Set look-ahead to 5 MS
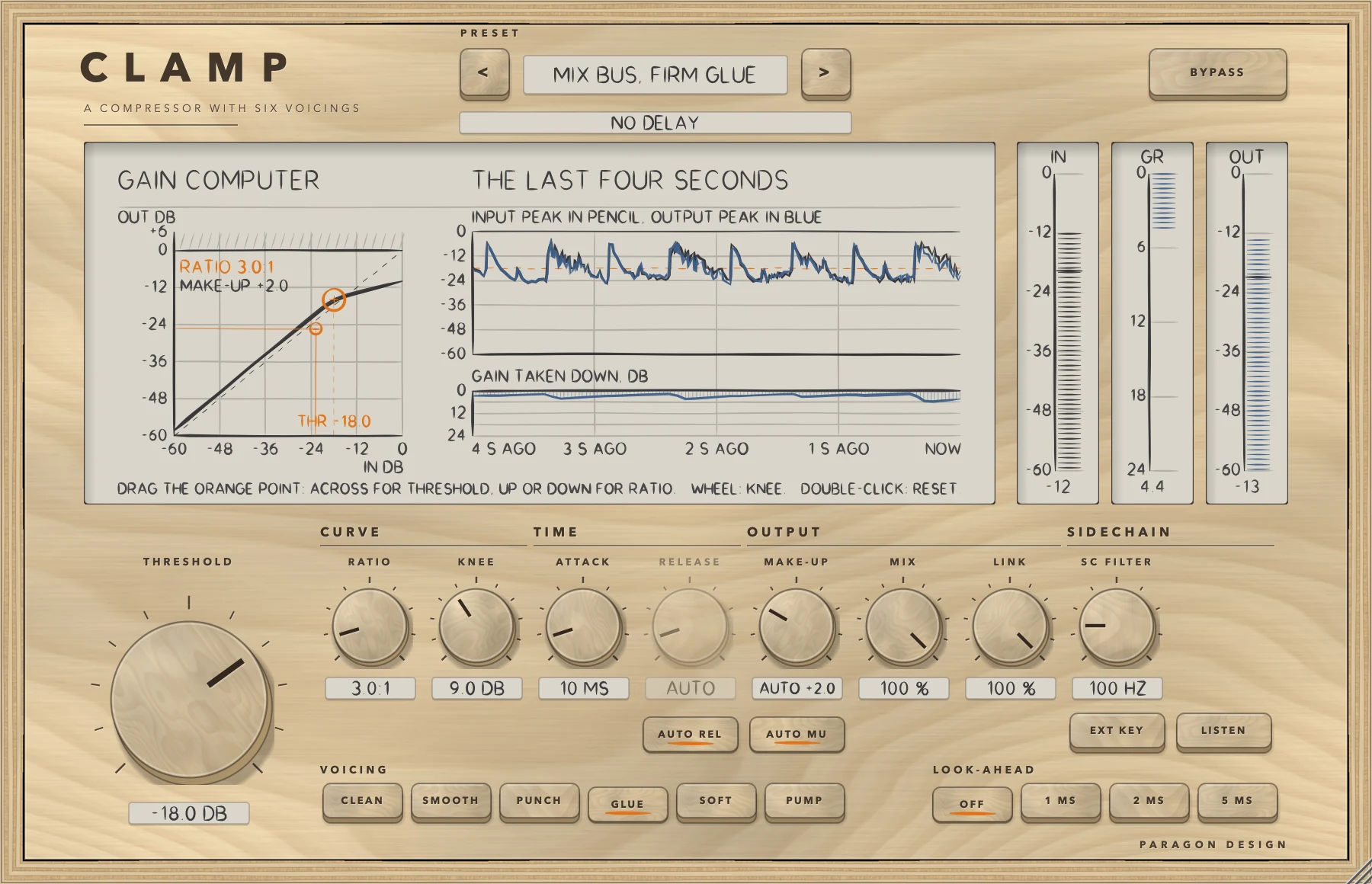1372x884 pixels. 1237,802
